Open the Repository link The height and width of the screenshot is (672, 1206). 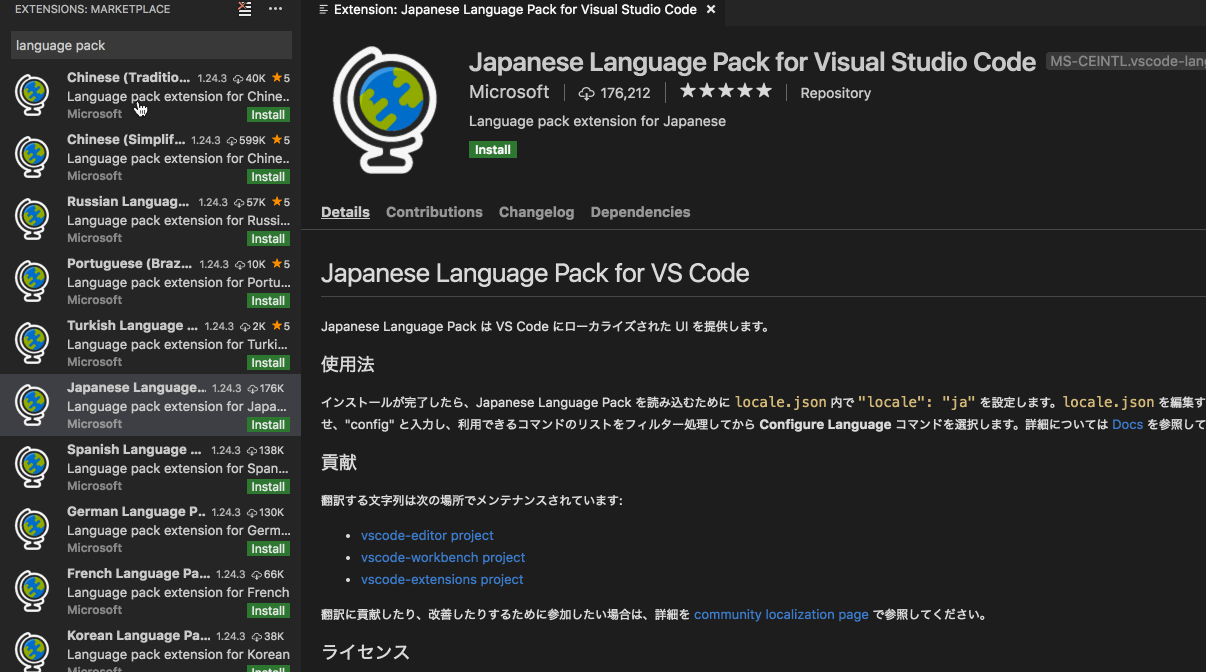pyautogui.click(x=835, y=93)
